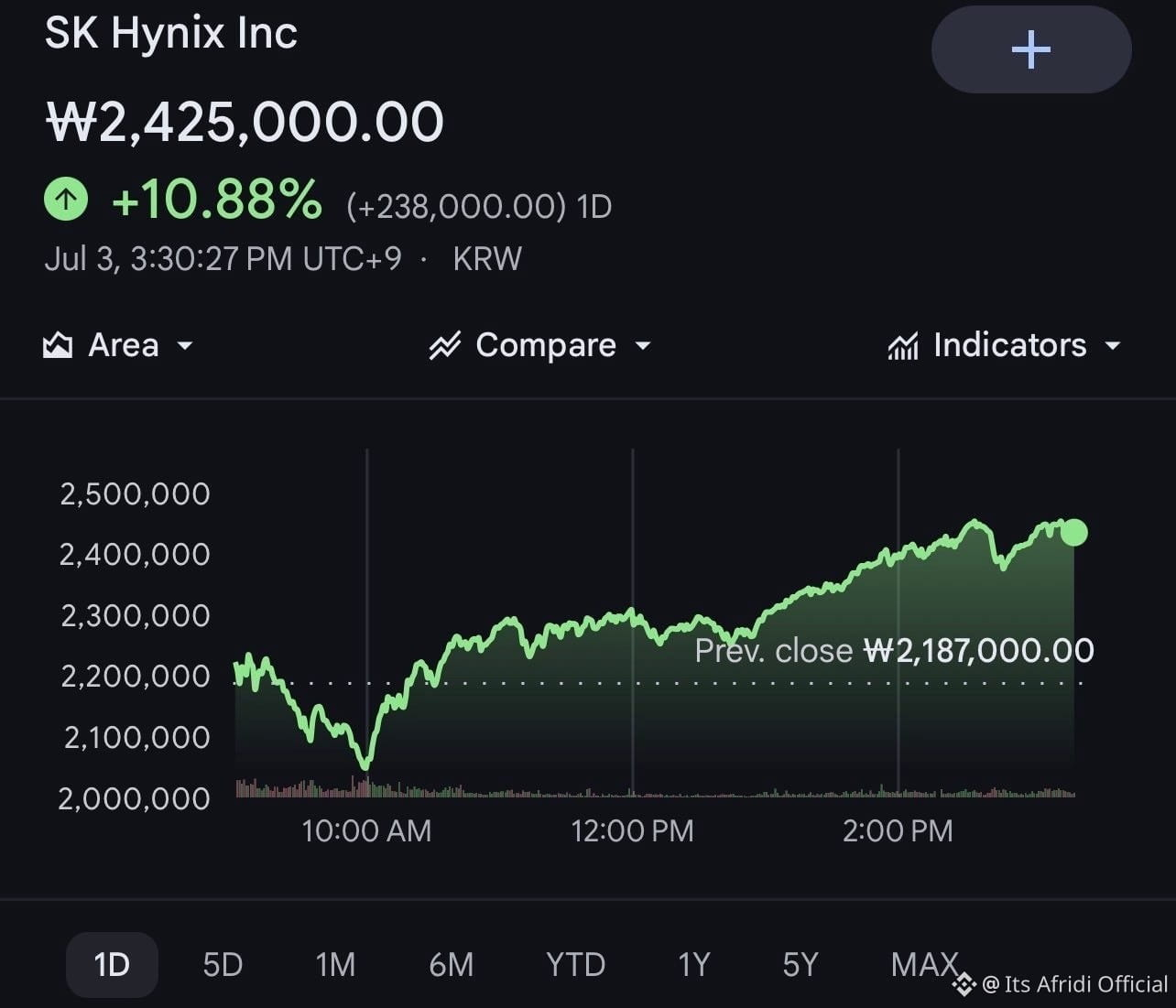Image resolution: width=1176 pixels, height=1008 pixels.
Task: Expand the Indicators dropdown arrow
Action: point(1113,346)
